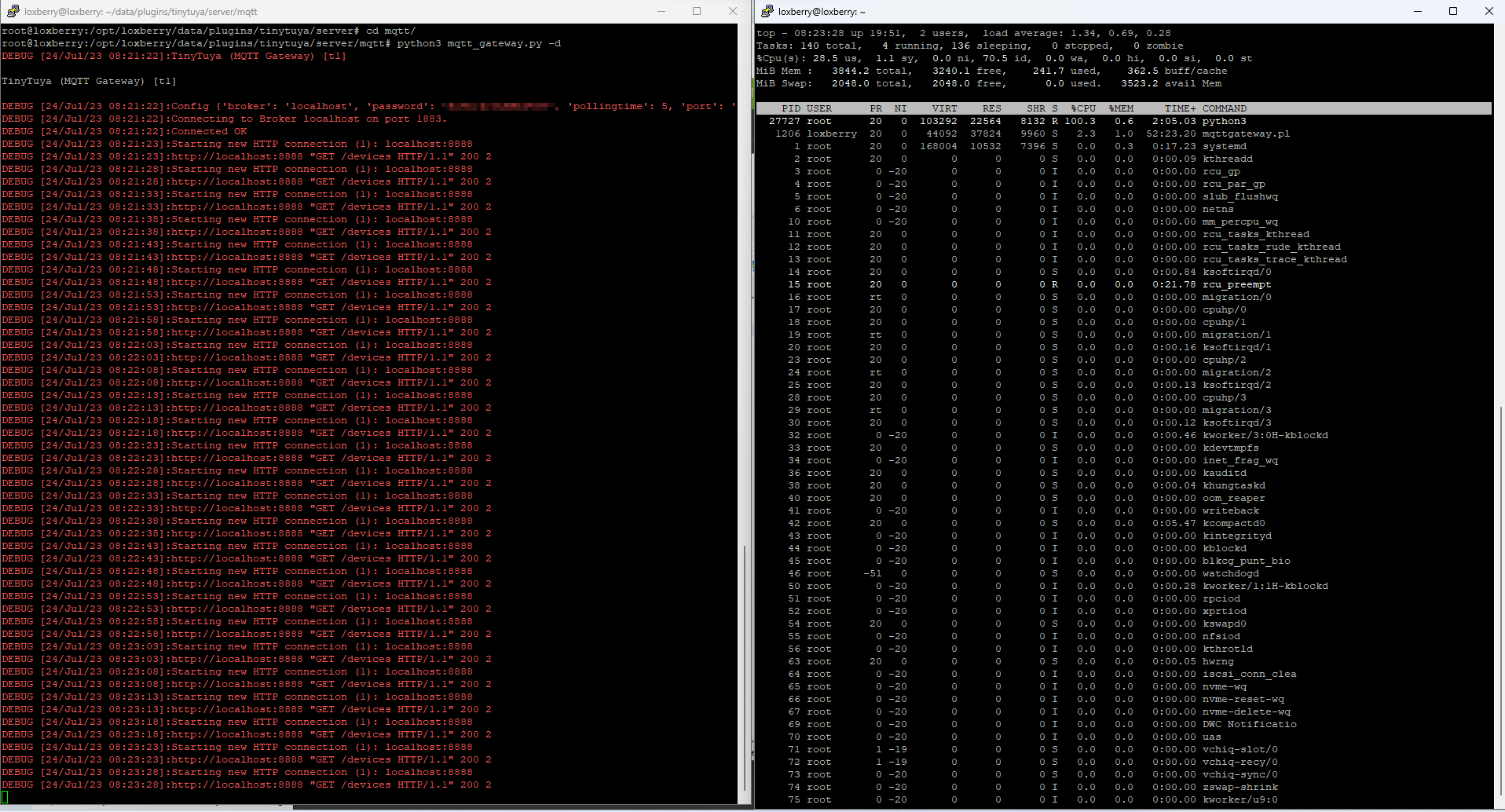Viewport: 1505px width, 812px height.
Task: Click the COMMAND column header in top
Action: 1224,108
